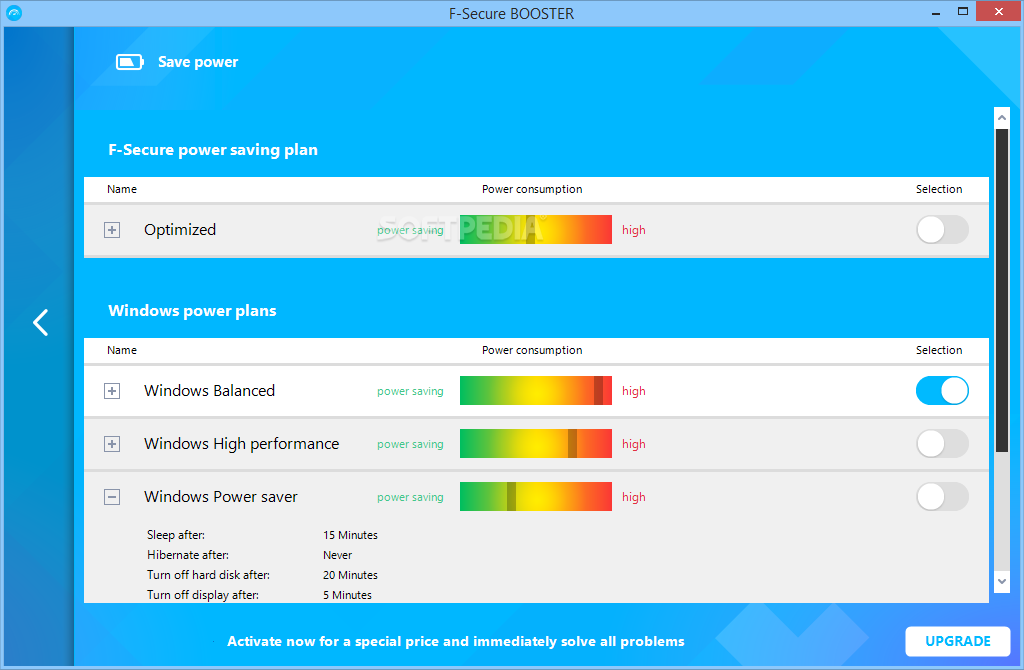Minimize the F-Secure BOOSTER window
The width and height of the screenshot is (1024, 670).
coord(935,12)
